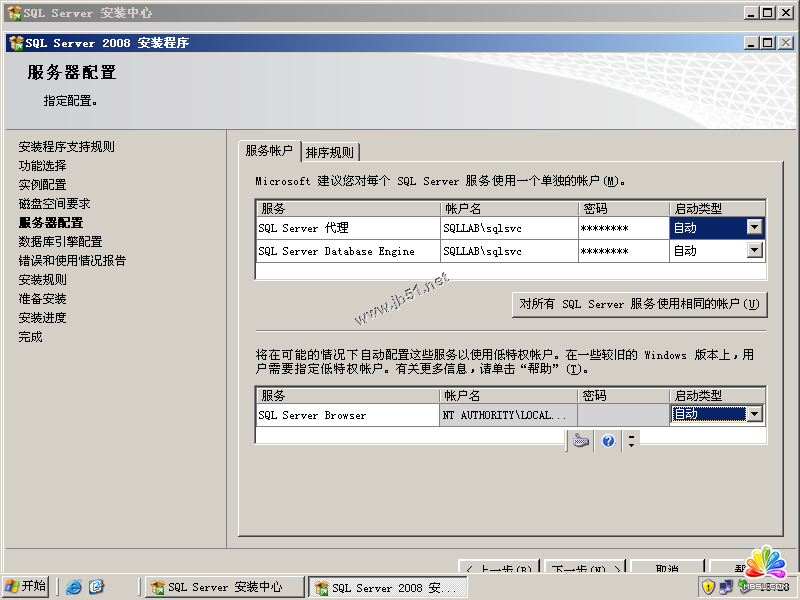This screenshot has width=800, height=600.
Task: Click the 下一步 button
Action: 586,569
